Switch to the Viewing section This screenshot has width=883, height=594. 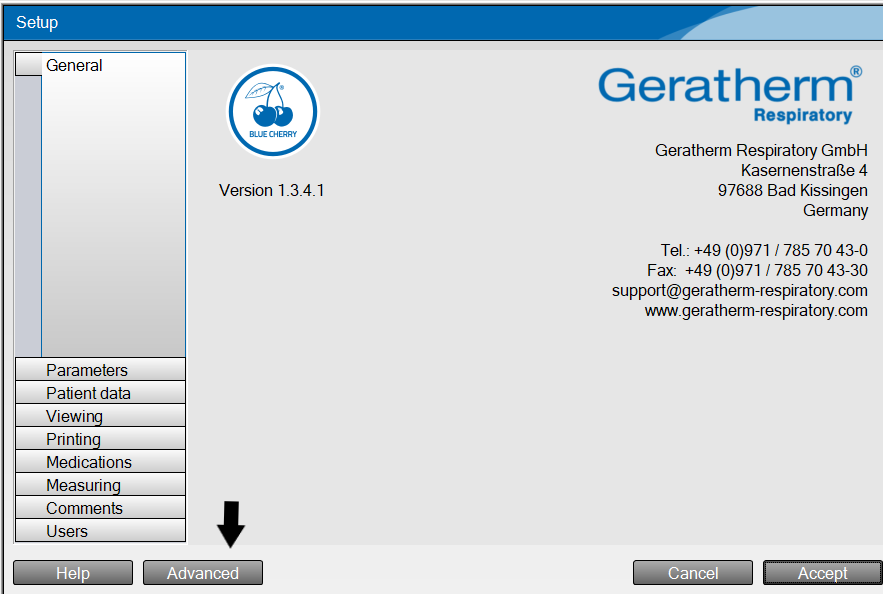(x=100, y=416)
